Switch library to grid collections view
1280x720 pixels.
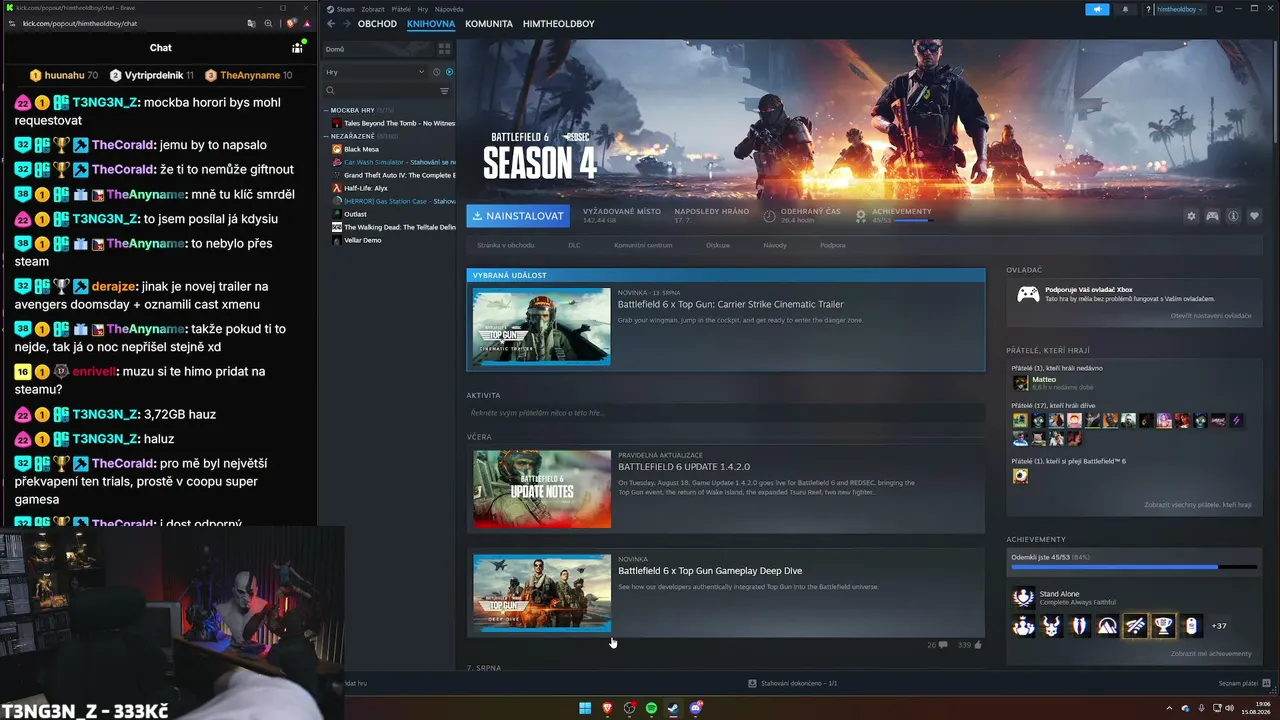pos(444,48)
